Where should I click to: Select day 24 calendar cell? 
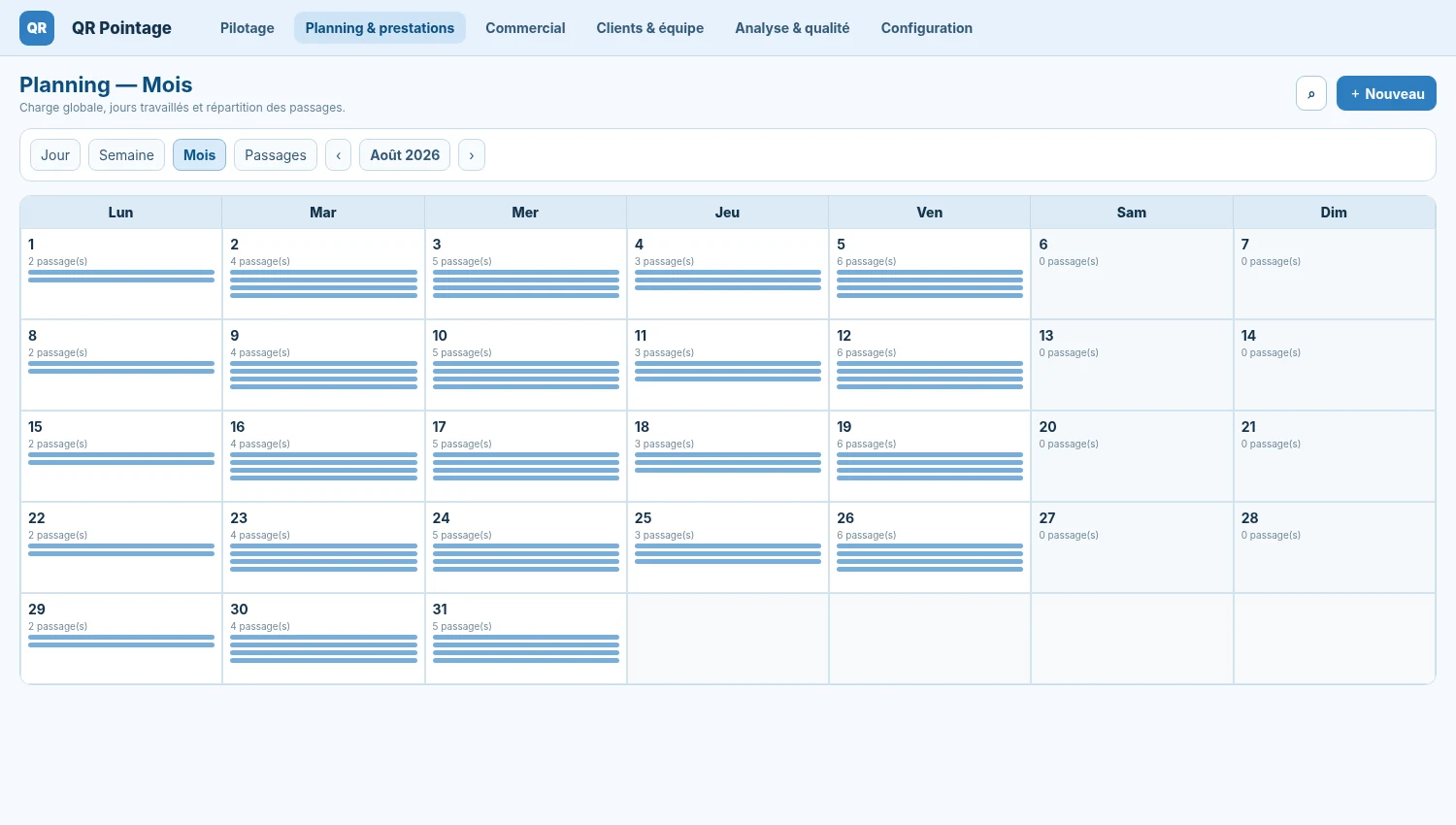tap(526, 547)
